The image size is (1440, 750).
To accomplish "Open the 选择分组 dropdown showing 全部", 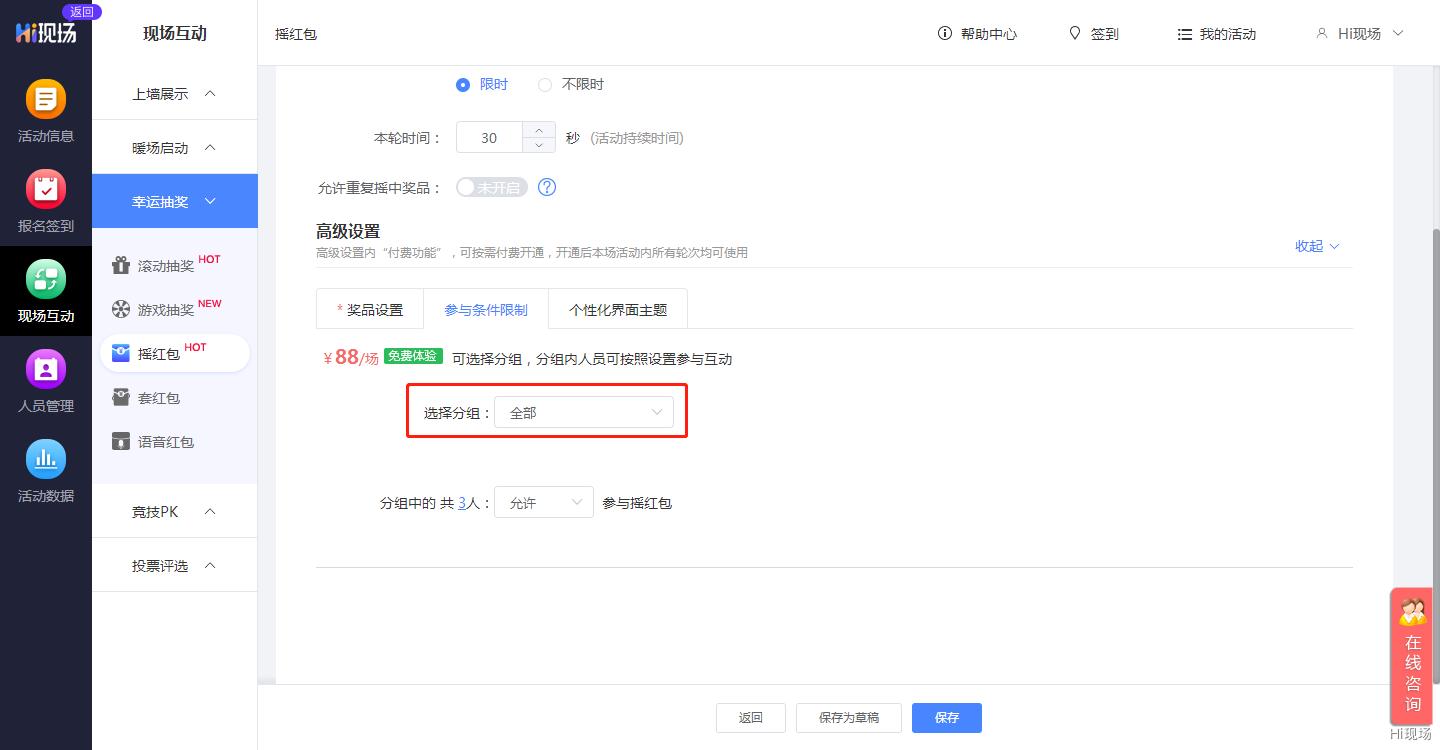I will point(584,411).
